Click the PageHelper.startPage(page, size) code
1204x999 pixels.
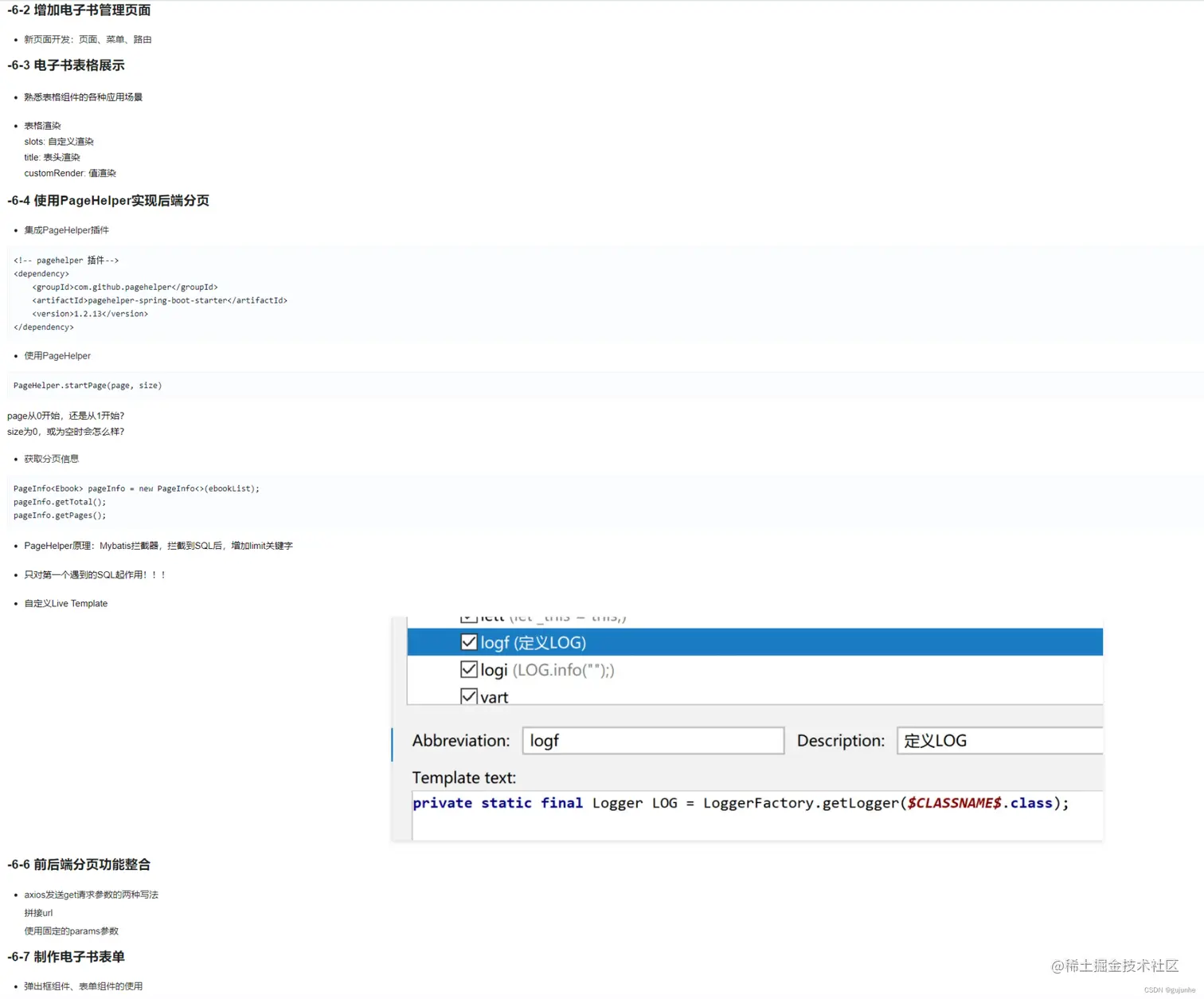[x=88, y=386]
